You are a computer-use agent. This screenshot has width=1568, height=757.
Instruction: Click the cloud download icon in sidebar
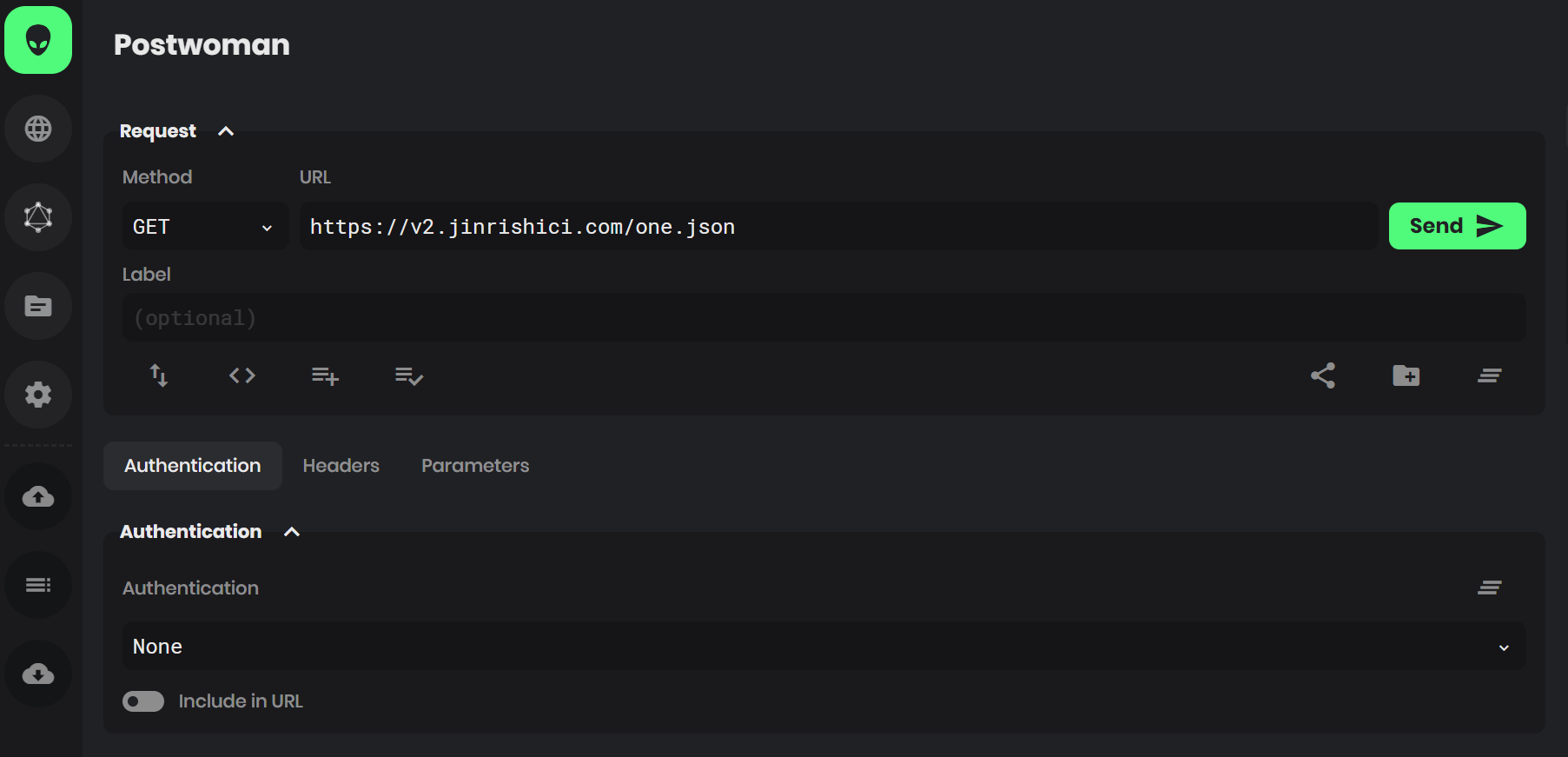coord(38,674)
